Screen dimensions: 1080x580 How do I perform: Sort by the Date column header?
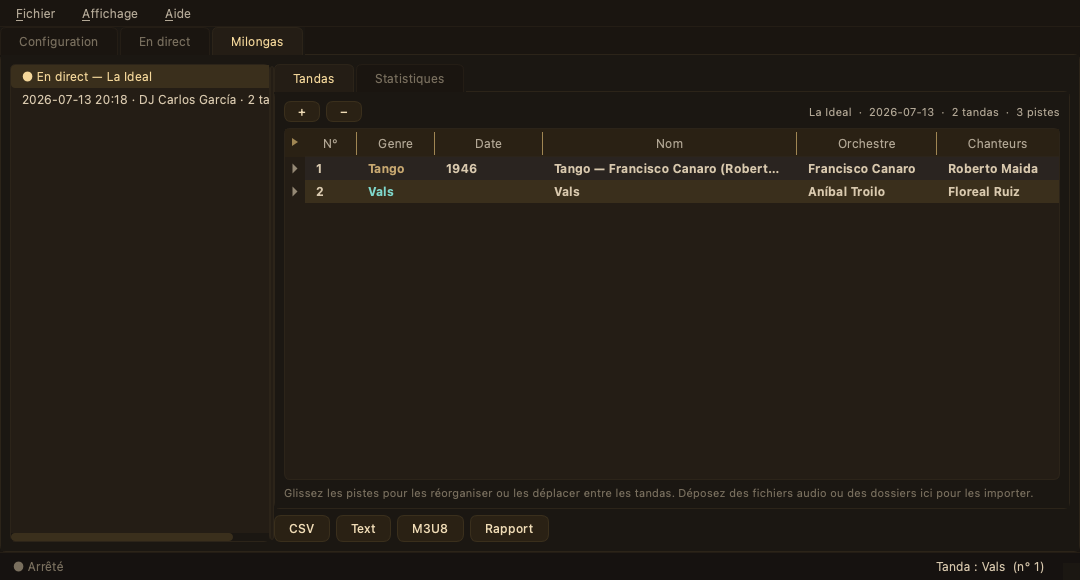click(x=488, y=143)
